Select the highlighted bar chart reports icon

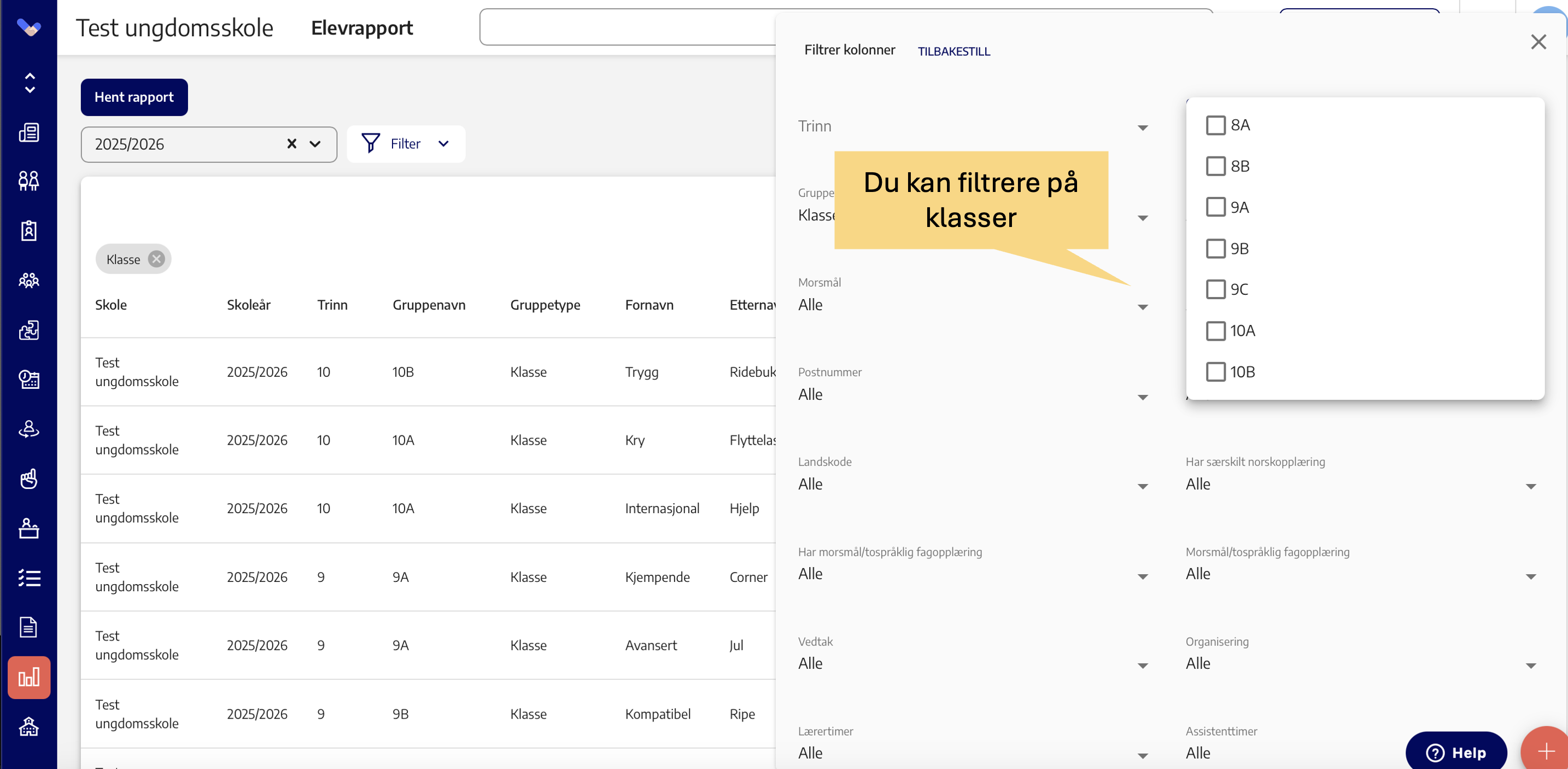pos(28,677)
